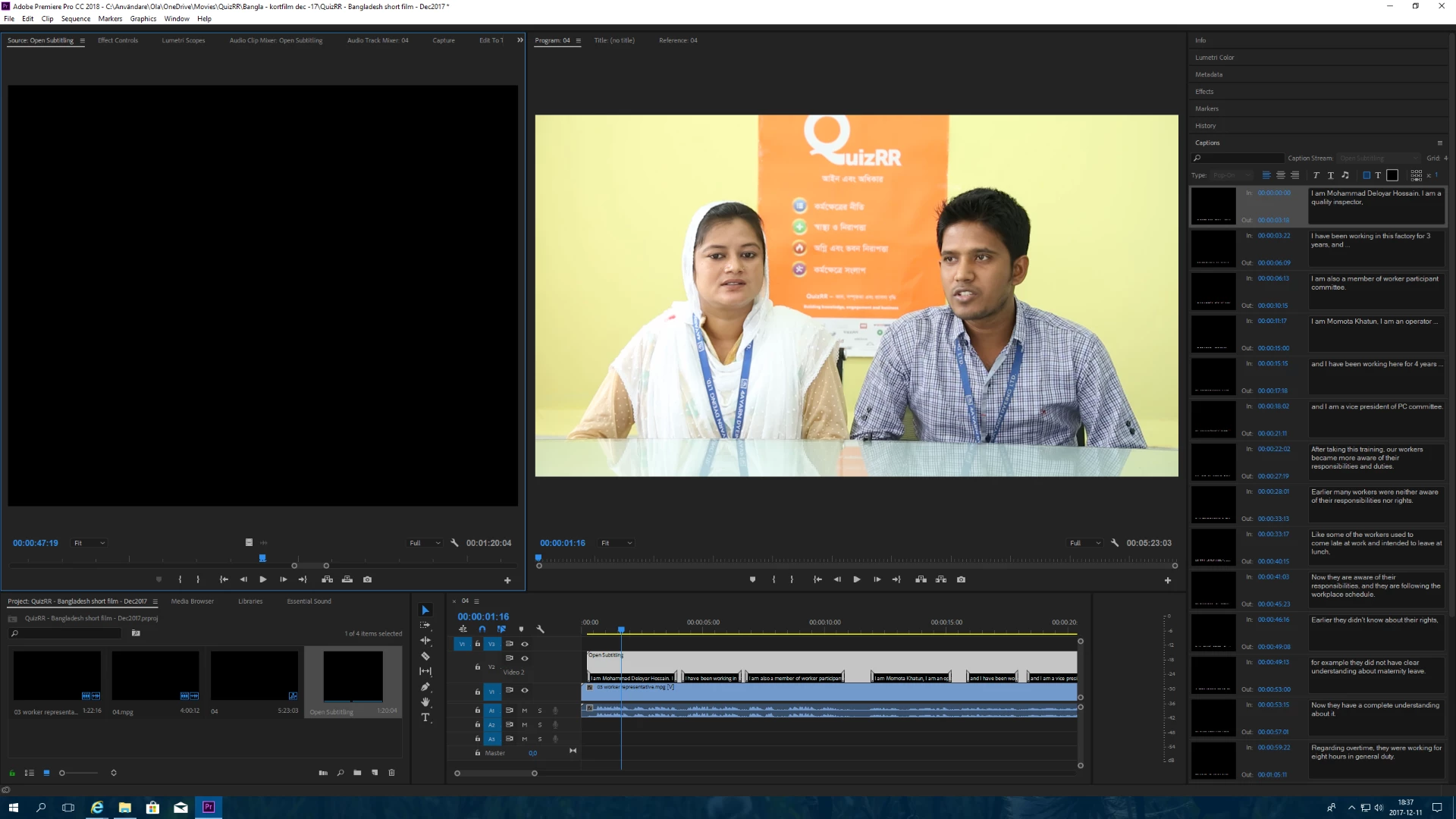Open the Sequence menu
1456x819 pixels.
(75, 19)
